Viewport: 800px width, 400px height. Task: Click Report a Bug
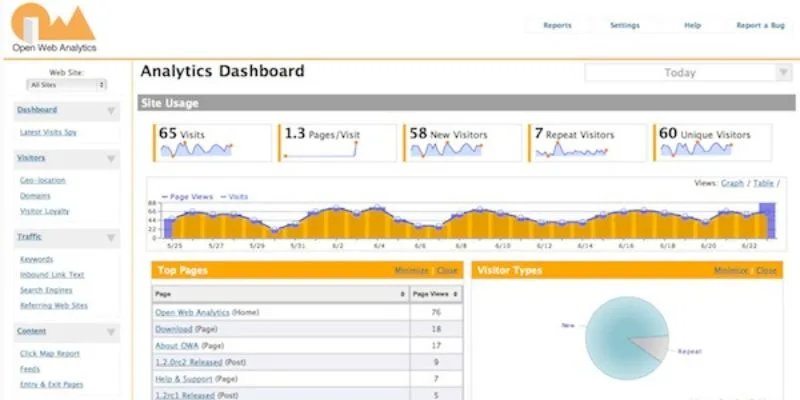tap(760, 26)
